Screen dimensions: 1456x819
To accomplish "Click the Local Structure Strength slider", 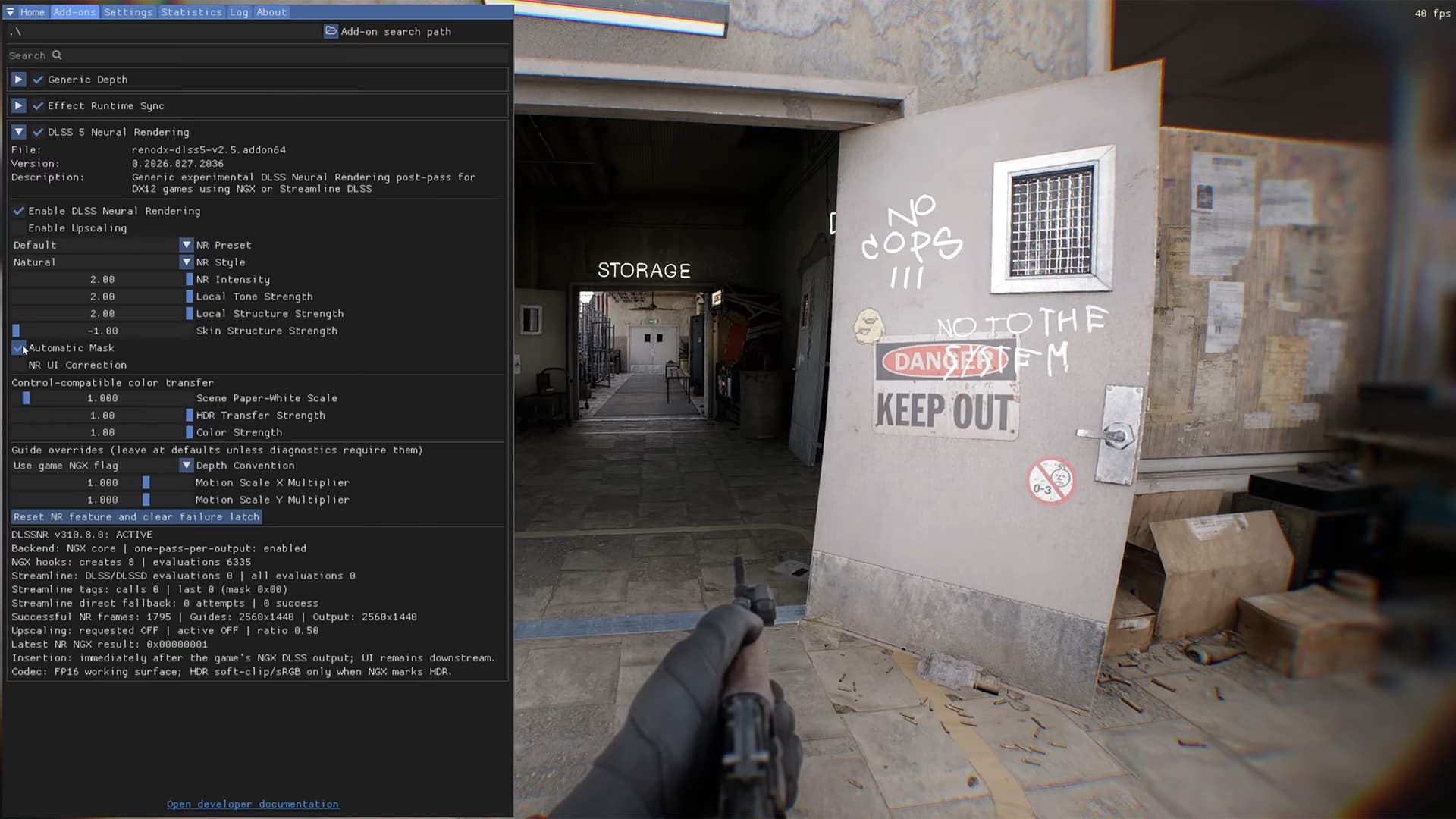I will 102,314.
